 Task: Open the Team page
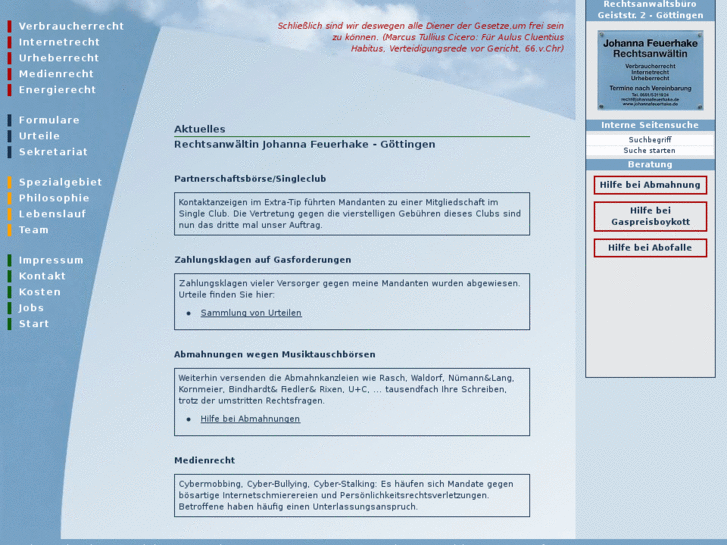(x=33, y=230)
